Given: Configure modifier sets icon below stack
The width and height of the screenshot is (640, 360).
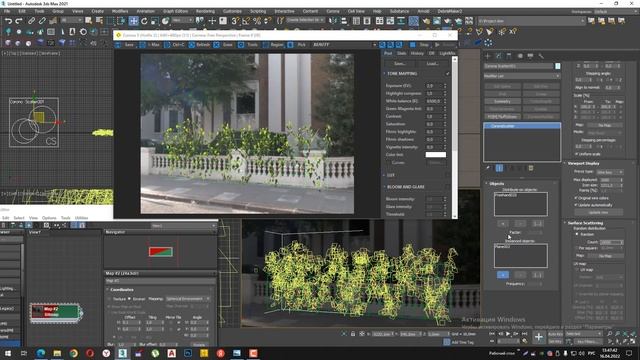Looking at the screenshot, I should tap(531, 168).
